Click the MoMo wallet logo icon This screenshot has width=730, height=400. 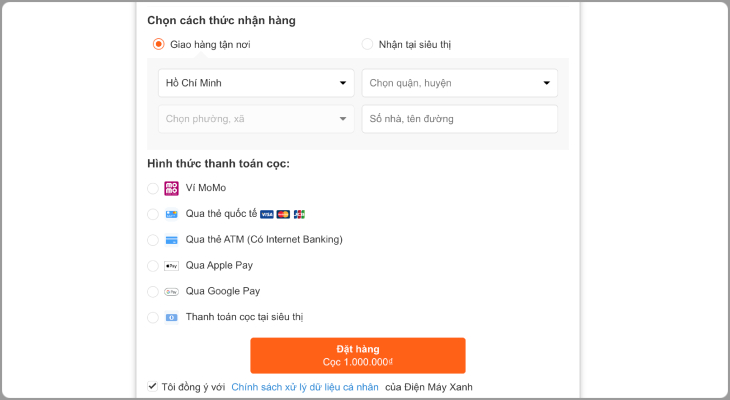click(171, 188)
